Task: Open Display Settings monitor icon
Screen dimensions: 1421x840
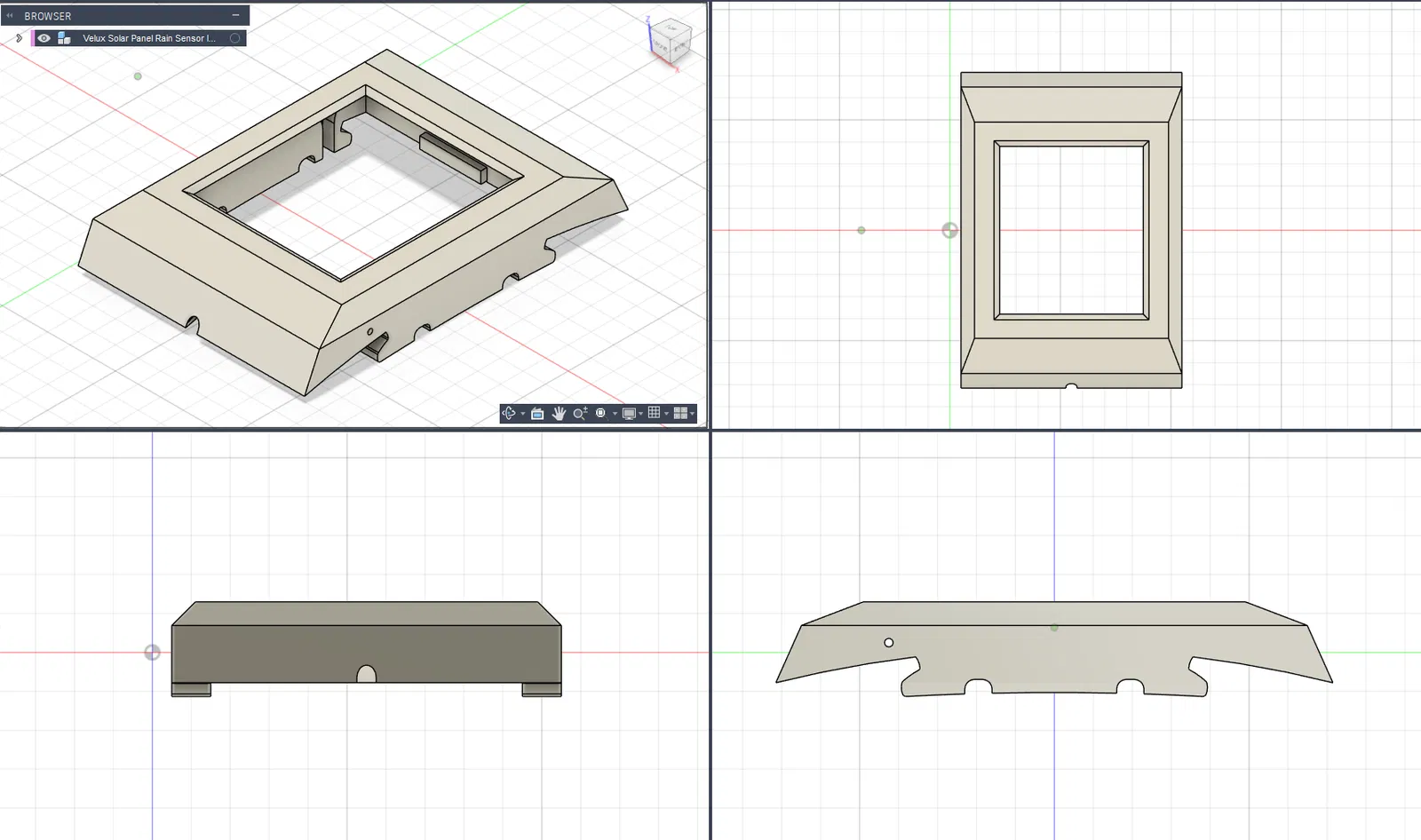Action: [x=629, y=414]
